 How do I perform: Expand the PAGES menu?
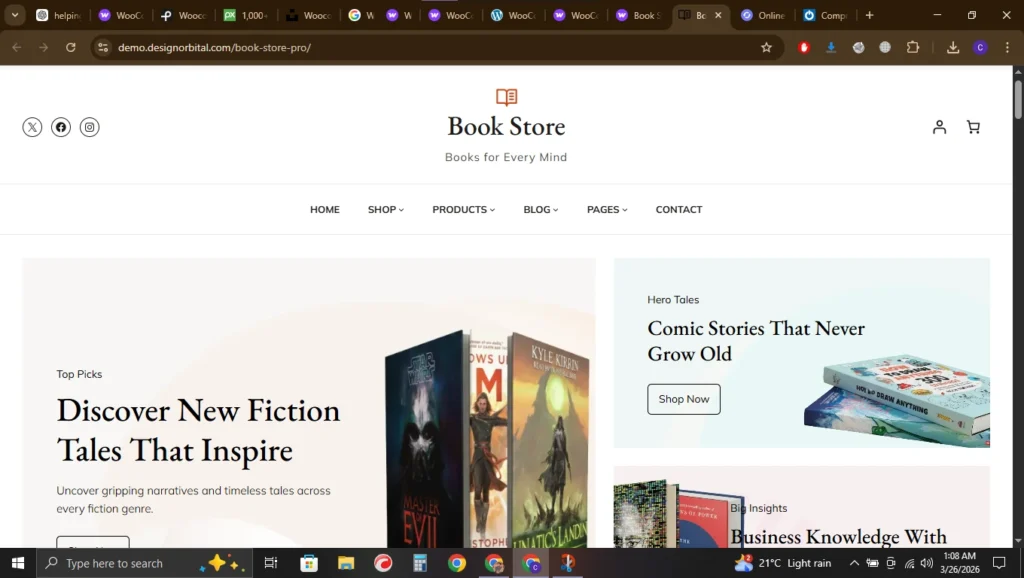tap(607, 210)
